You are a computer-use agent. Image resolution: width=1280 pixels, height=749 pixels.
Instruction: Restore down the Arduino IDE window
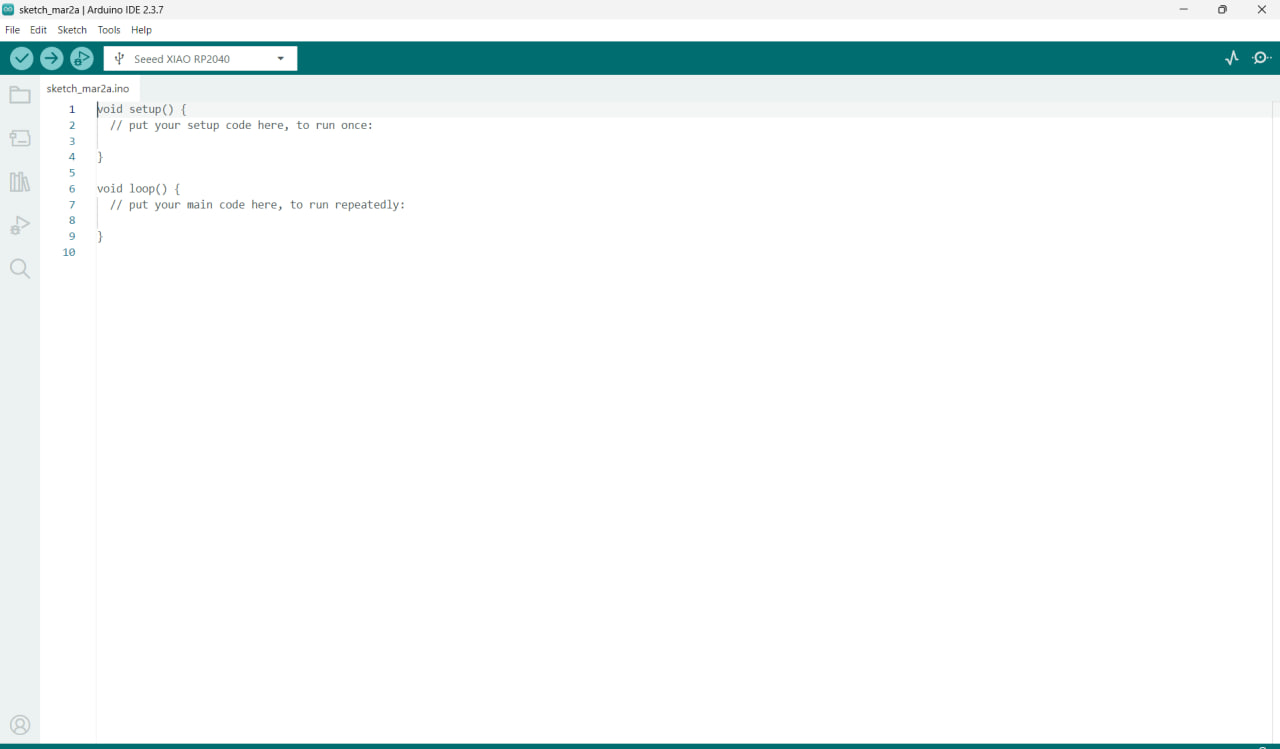point(1222,9)
